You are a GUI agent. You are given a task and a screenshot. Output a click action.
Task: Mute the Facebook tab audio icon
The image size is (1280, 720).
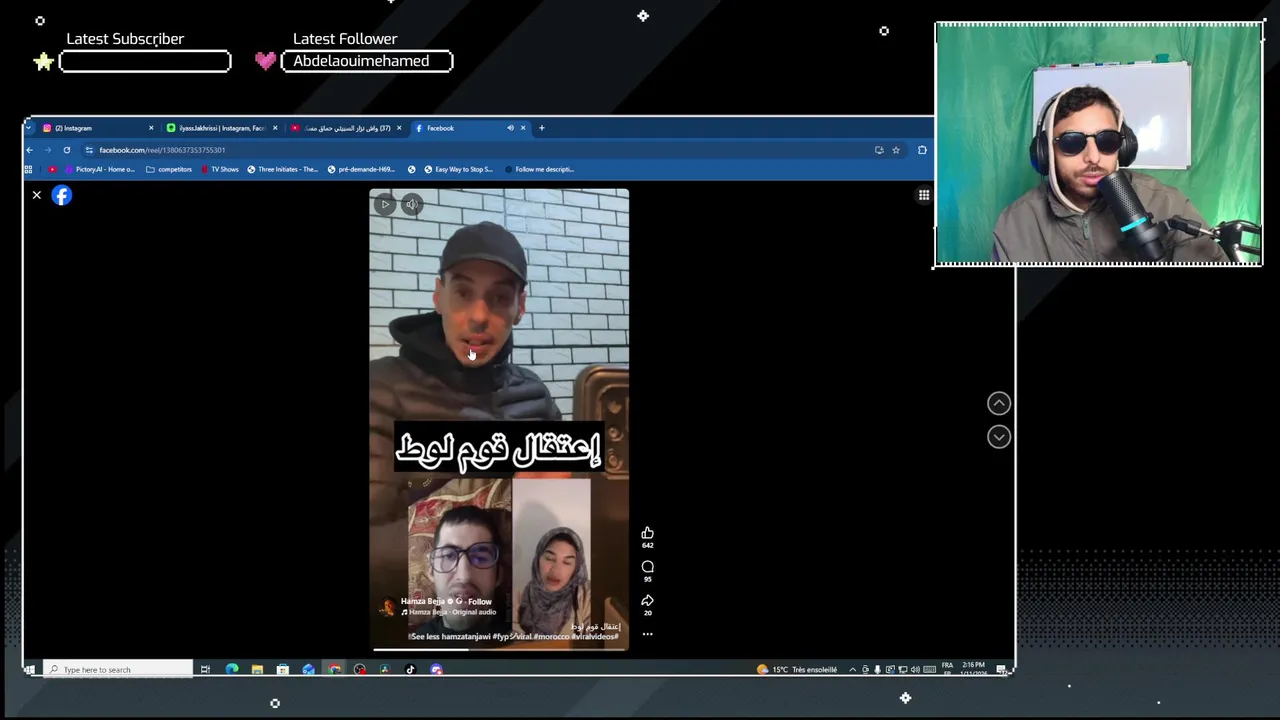pos(510,128)
